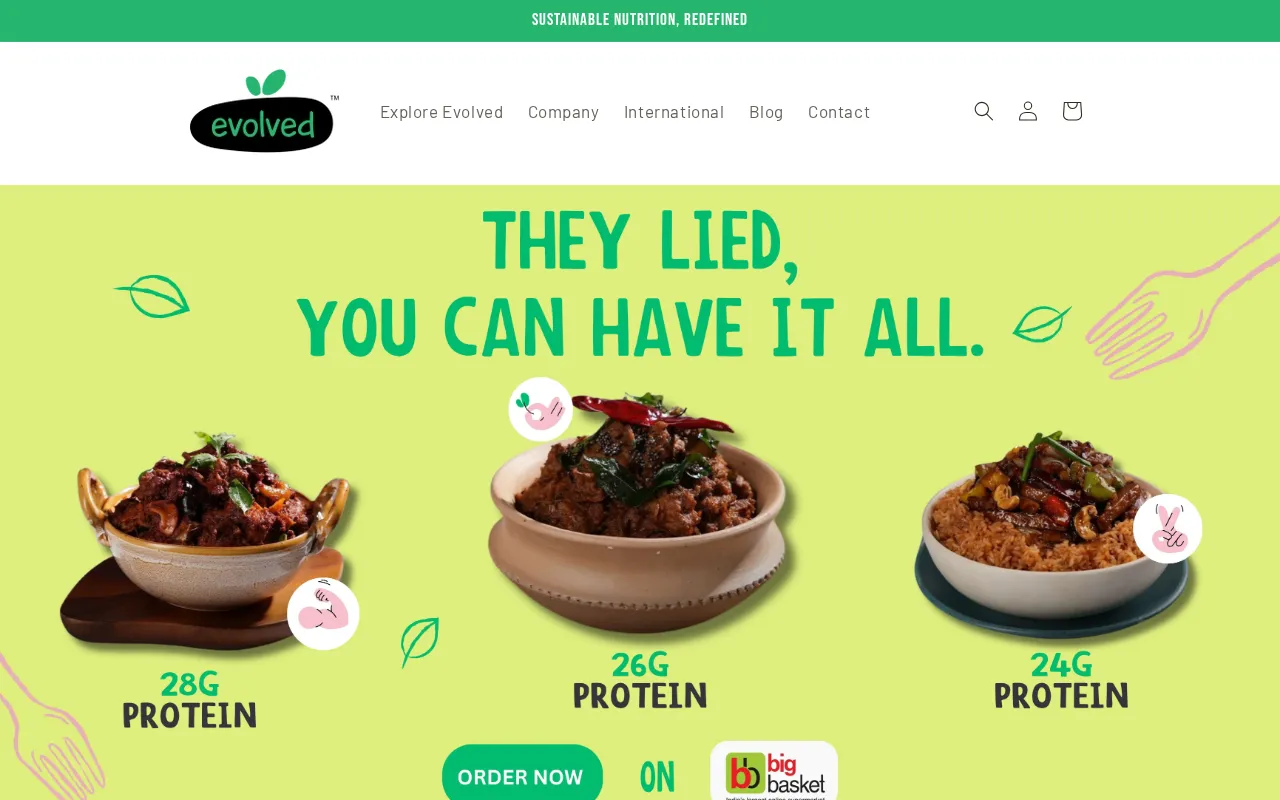Click the Evolved logo

[x=264, y=111]
